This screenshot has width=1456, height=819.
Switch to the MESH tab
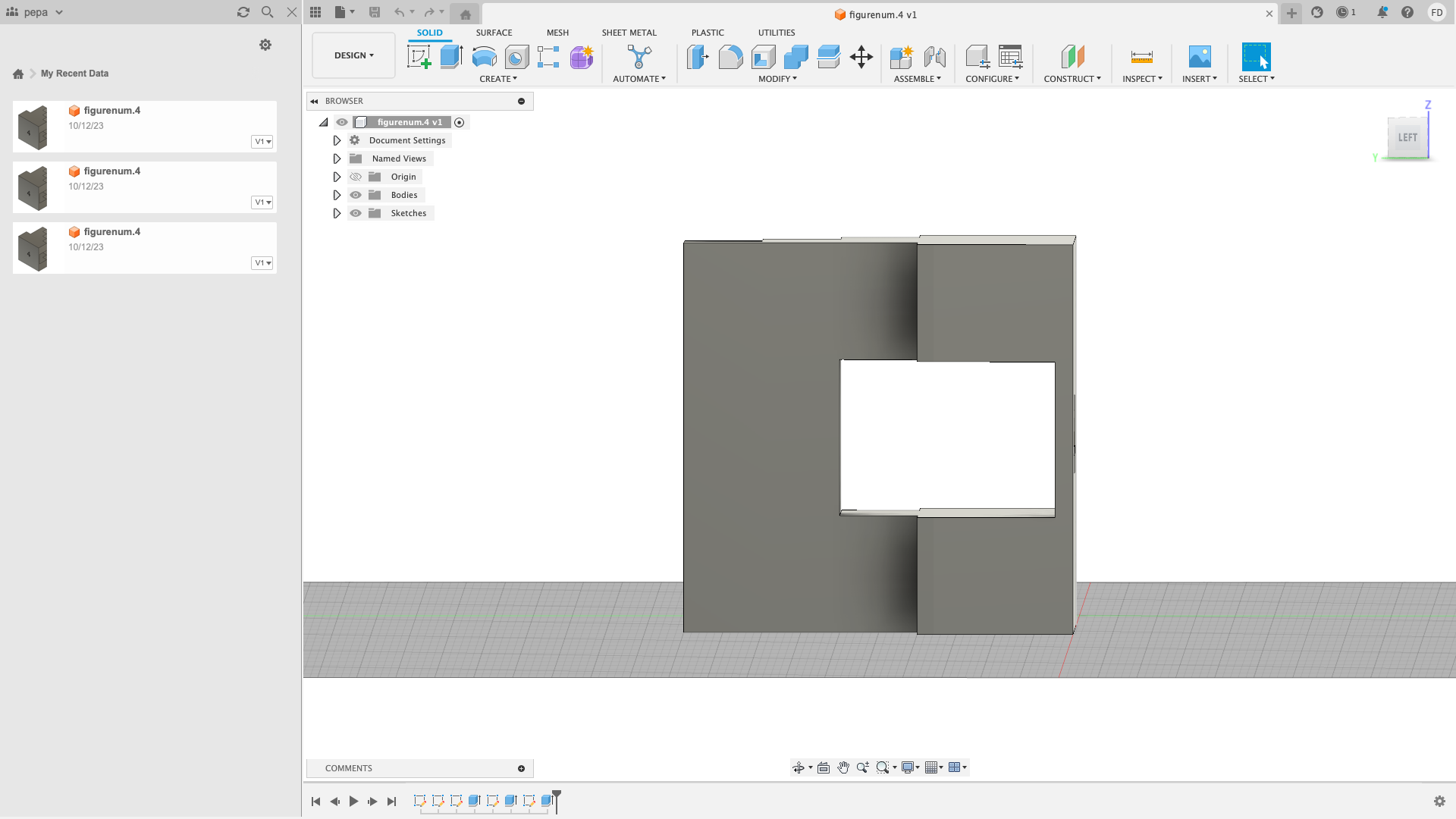(x=557, y=33)
